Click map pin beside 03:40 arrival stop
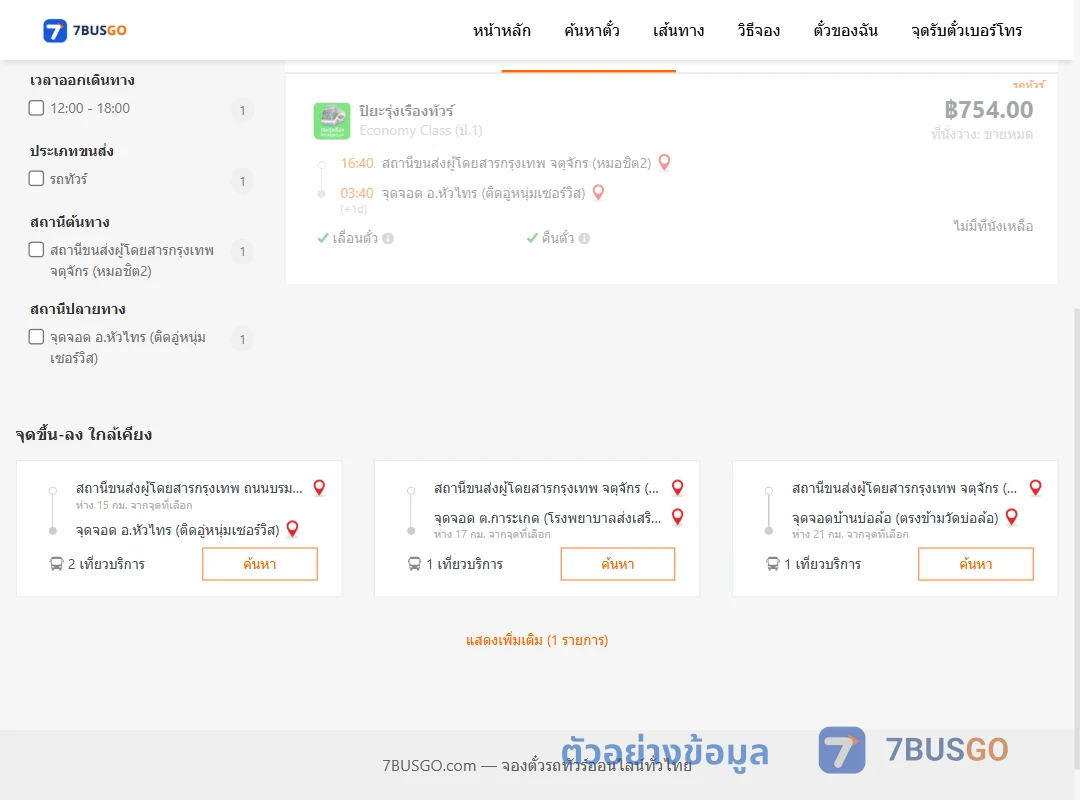The image size is (1080, 800). [599, 192]
